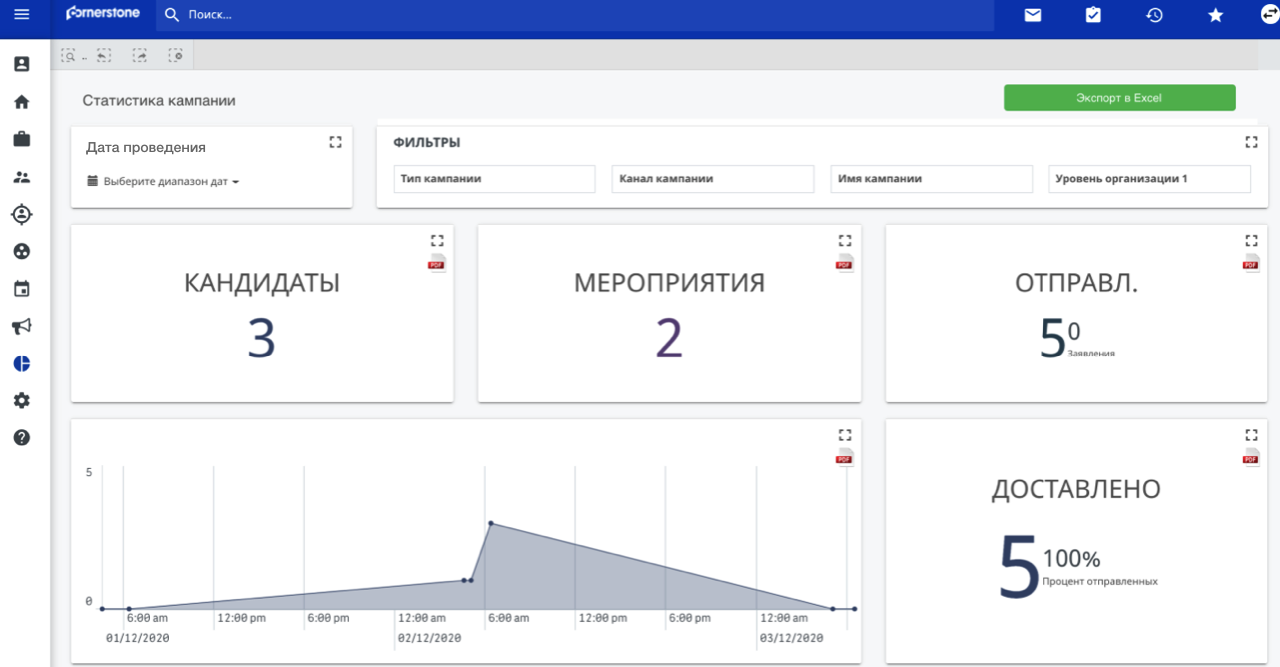Open the 'Выберите диапазон дат' dropdown
Viewport: 1280px width, 667px height.
click(163, 182)
